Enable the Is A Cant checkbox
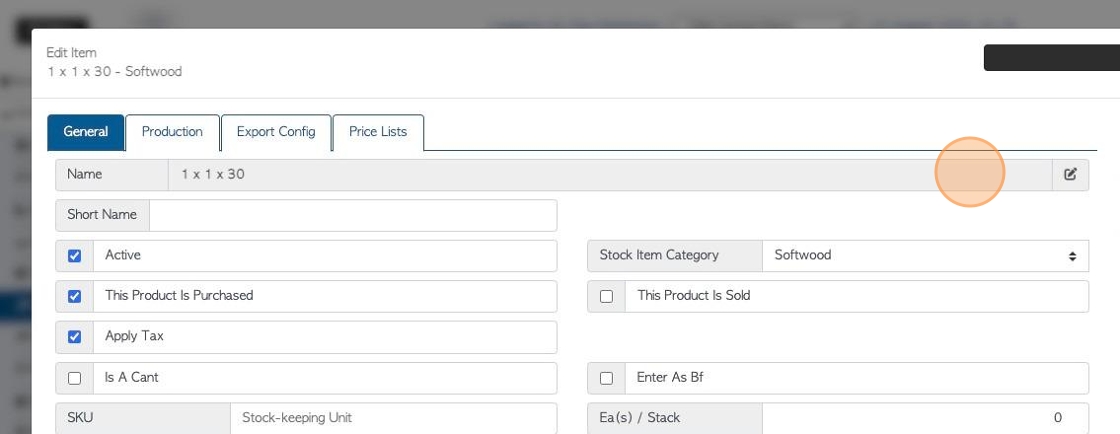The width and height of the screenshot is (1120, 434). pos(74,378)
